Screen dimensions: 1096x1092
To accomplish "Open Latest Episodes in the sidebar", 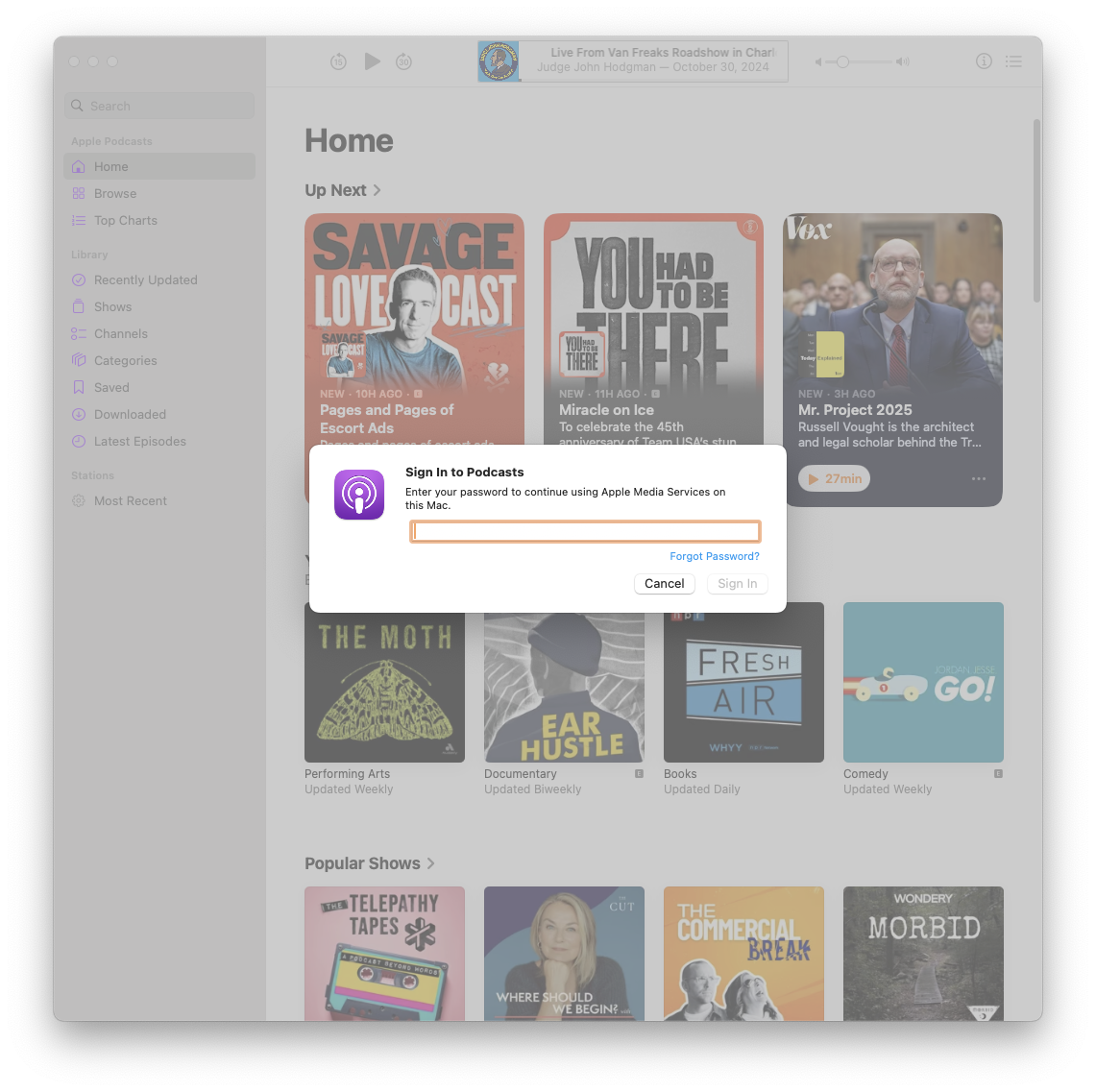I will (x=159, y=441).
